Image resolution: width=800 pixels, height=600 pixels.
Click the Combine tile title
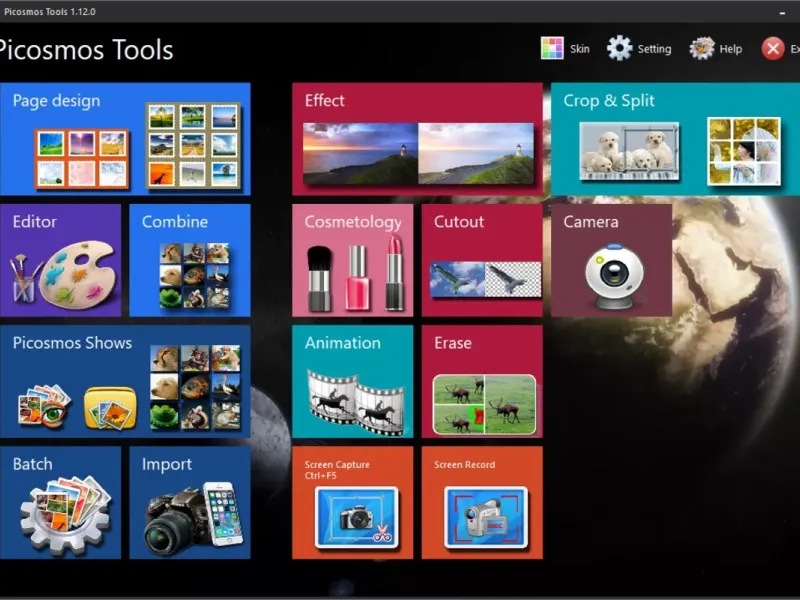[175, 221]
